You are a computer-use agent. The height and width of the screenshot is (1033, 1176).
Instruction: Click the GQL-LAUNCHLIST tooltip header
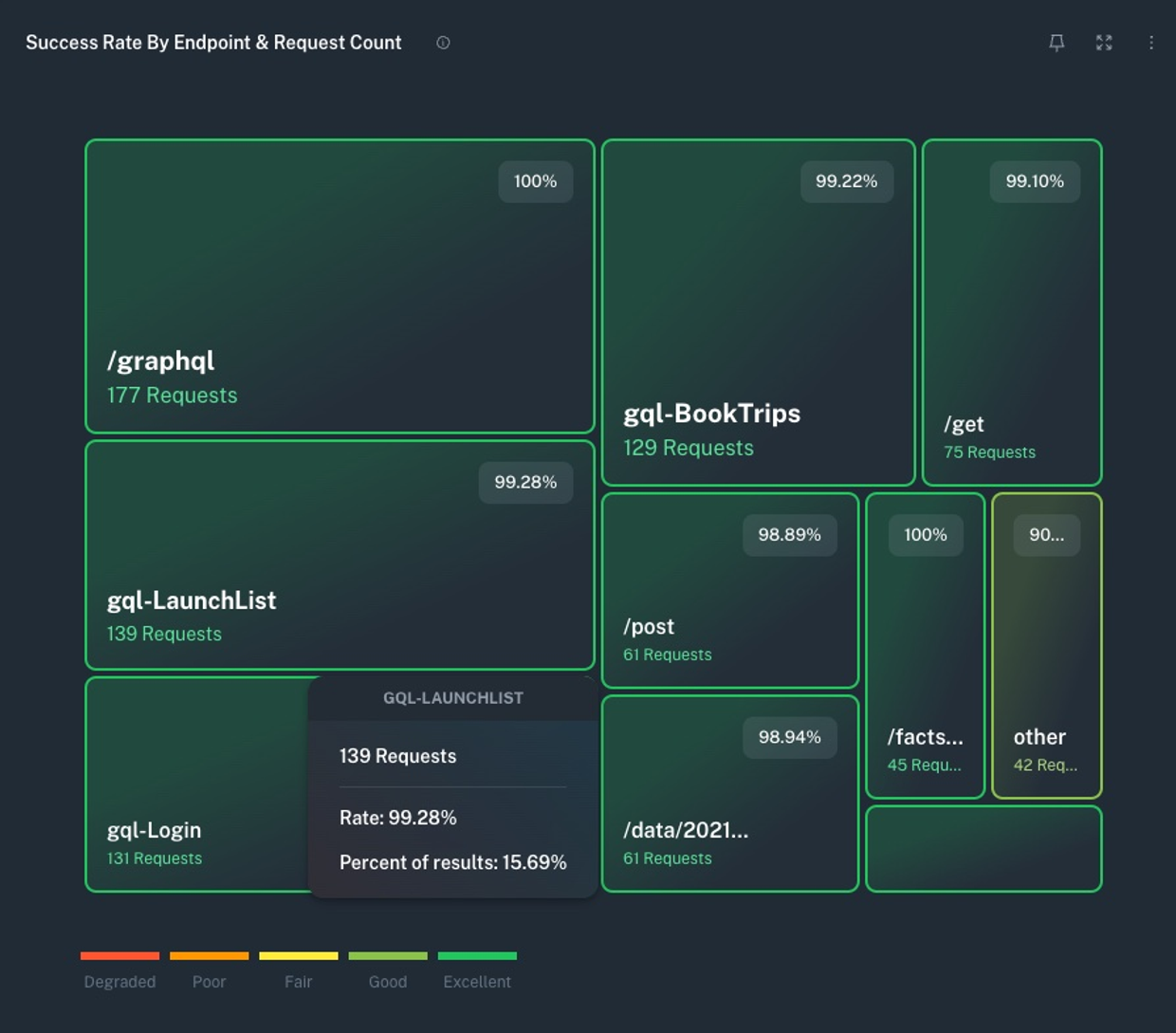pos(451,697)
